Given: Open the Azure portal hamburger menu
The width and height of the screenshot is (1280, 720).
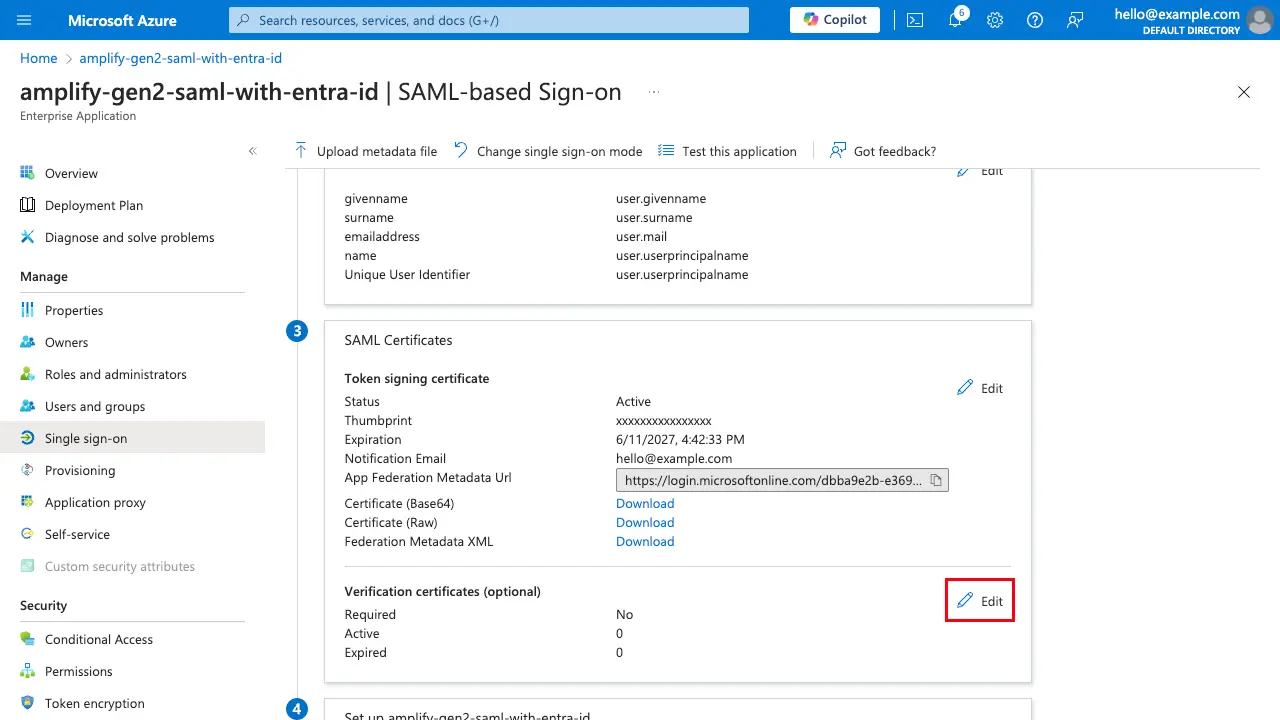Looking at the screenshot, I should 25,20.
